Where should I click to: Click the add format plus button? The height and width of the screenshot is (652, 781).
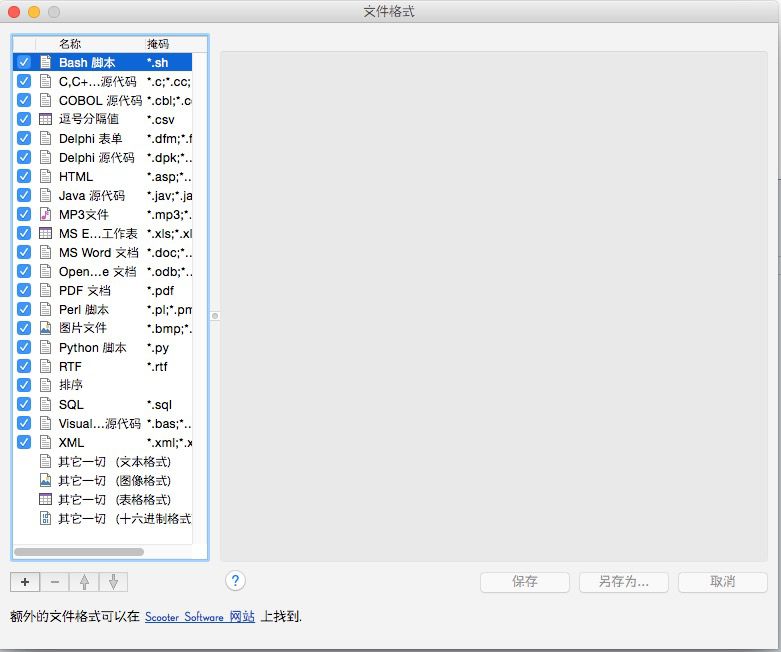(x=25, y=581)
